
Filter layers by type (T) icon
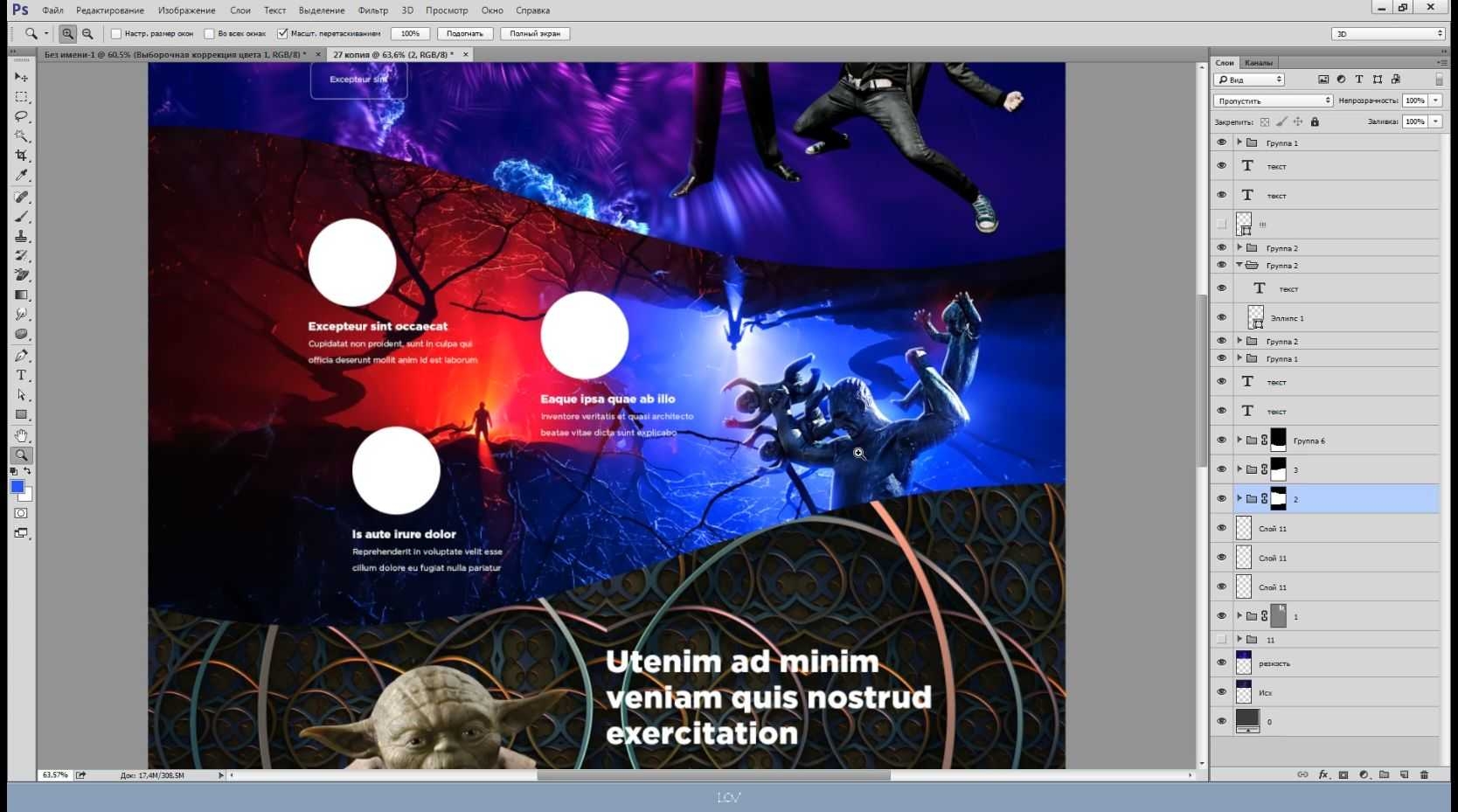click(1359, 80)
